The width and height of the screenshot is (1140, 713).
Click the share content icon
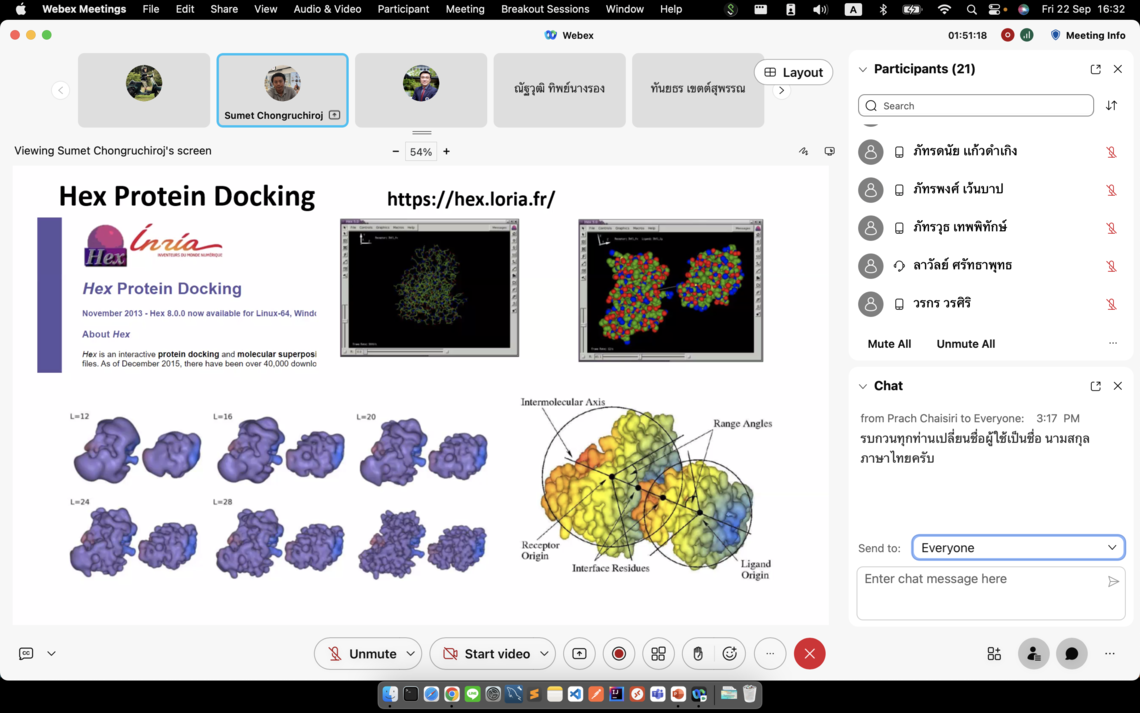[x=579, y=654]
